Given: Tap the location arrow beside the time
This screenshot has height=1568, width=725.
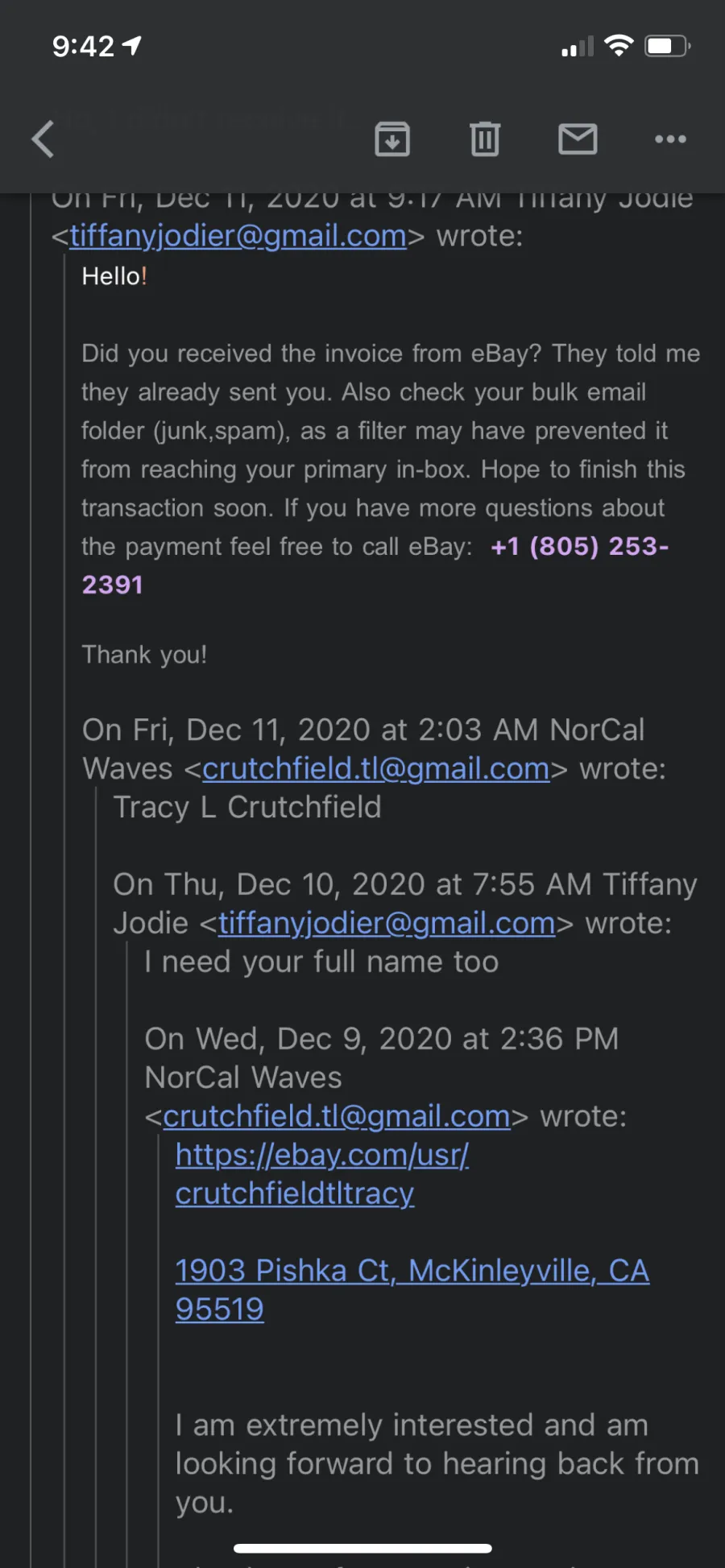Looking at the screenshot, I should [132, 46].
